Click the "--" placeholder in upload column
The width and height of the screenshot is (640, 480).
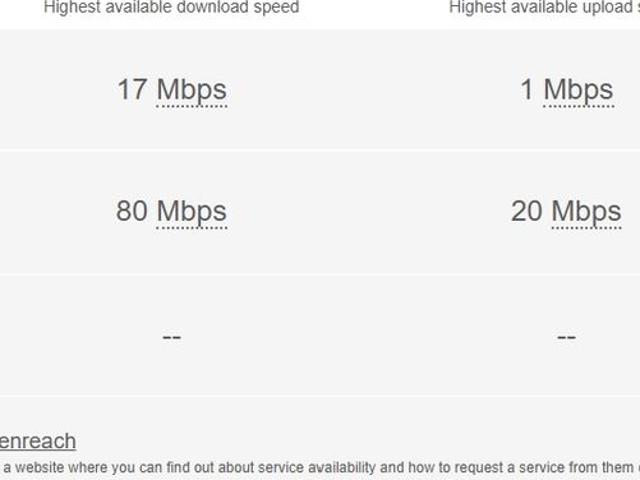[566, 336]
